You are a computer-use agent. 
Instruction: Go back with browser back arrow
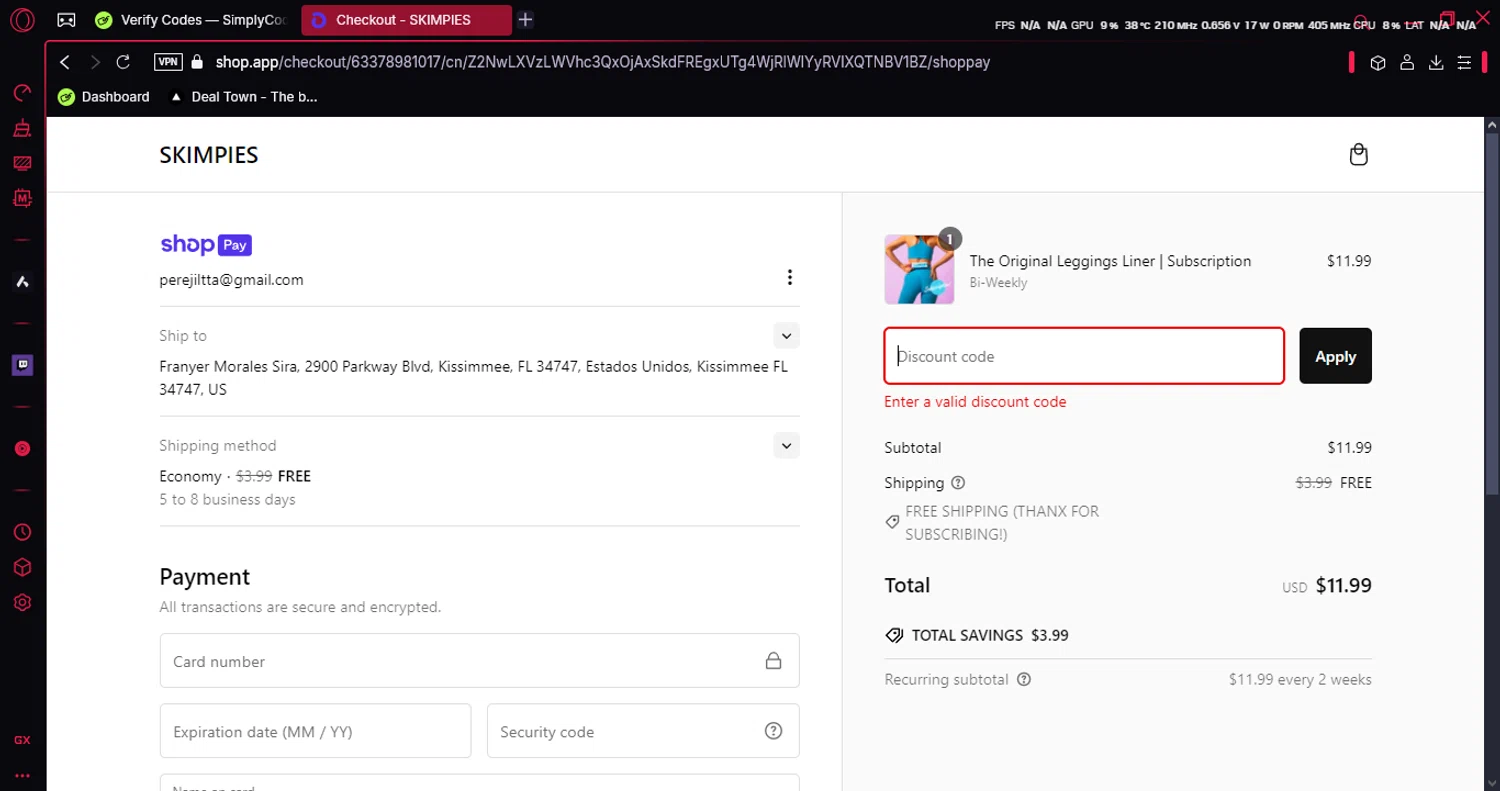(x=65, y=62)
